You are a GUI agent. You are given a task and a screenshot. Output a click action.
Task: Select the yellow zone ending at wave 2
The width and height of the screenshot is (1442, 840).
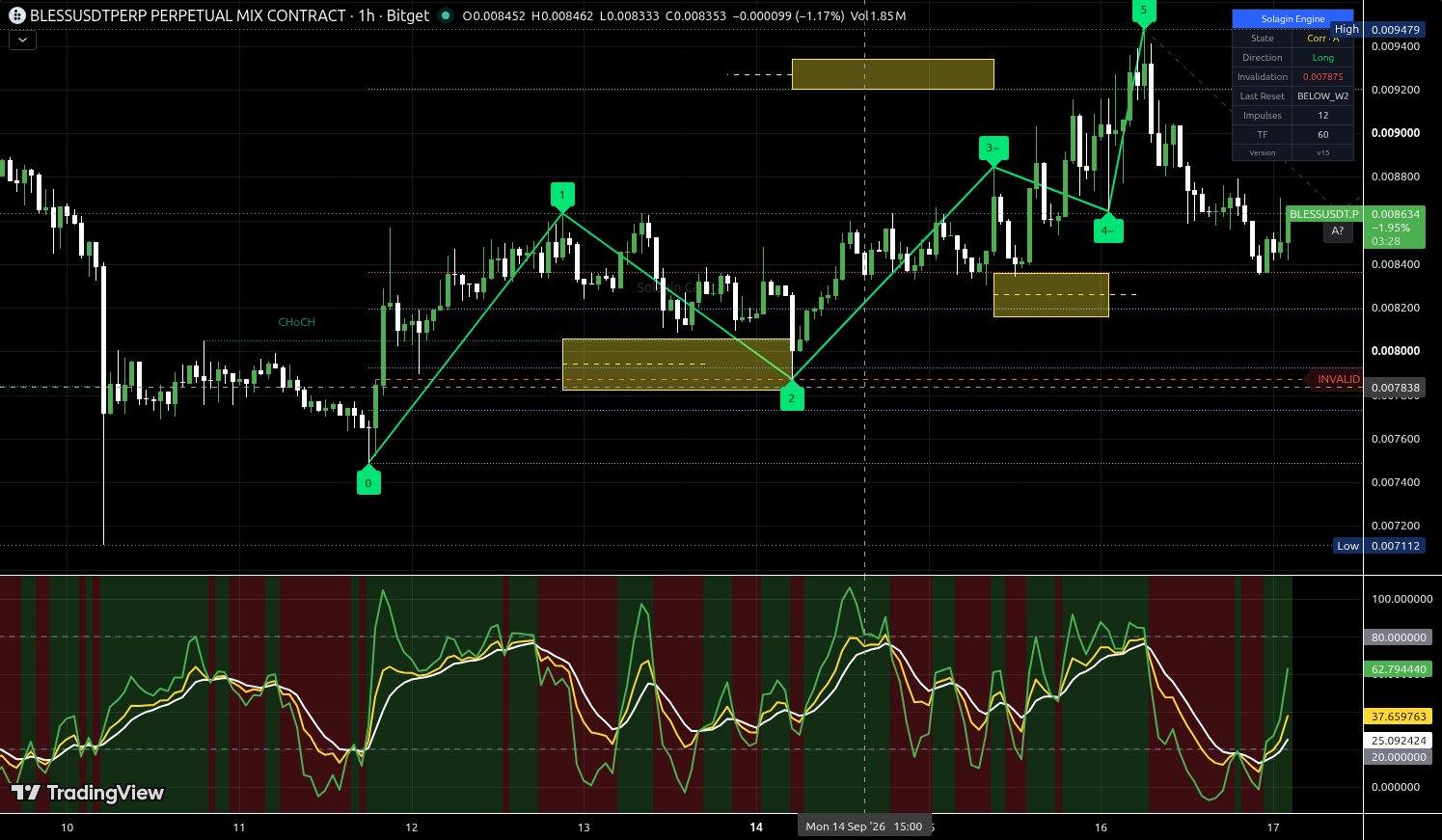(x=677, y=364)
